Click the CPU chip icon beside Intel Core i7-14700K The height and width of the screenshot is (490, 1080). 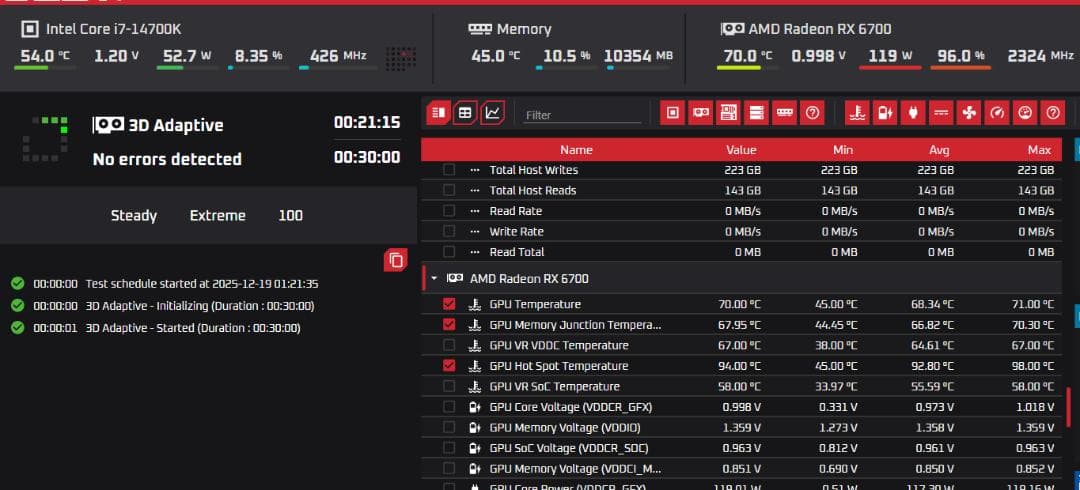[30, 29]
